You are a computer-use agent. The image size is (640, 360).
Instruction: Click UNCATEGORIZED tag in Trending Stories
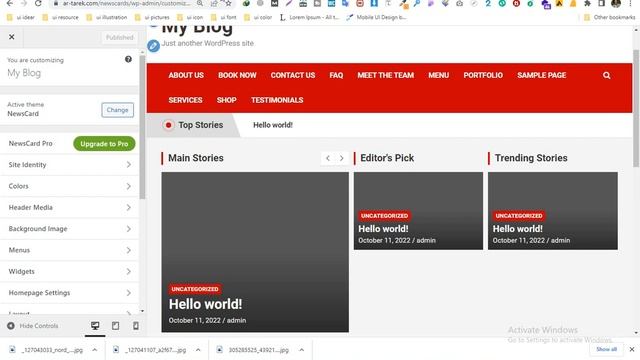pos(519,216)
